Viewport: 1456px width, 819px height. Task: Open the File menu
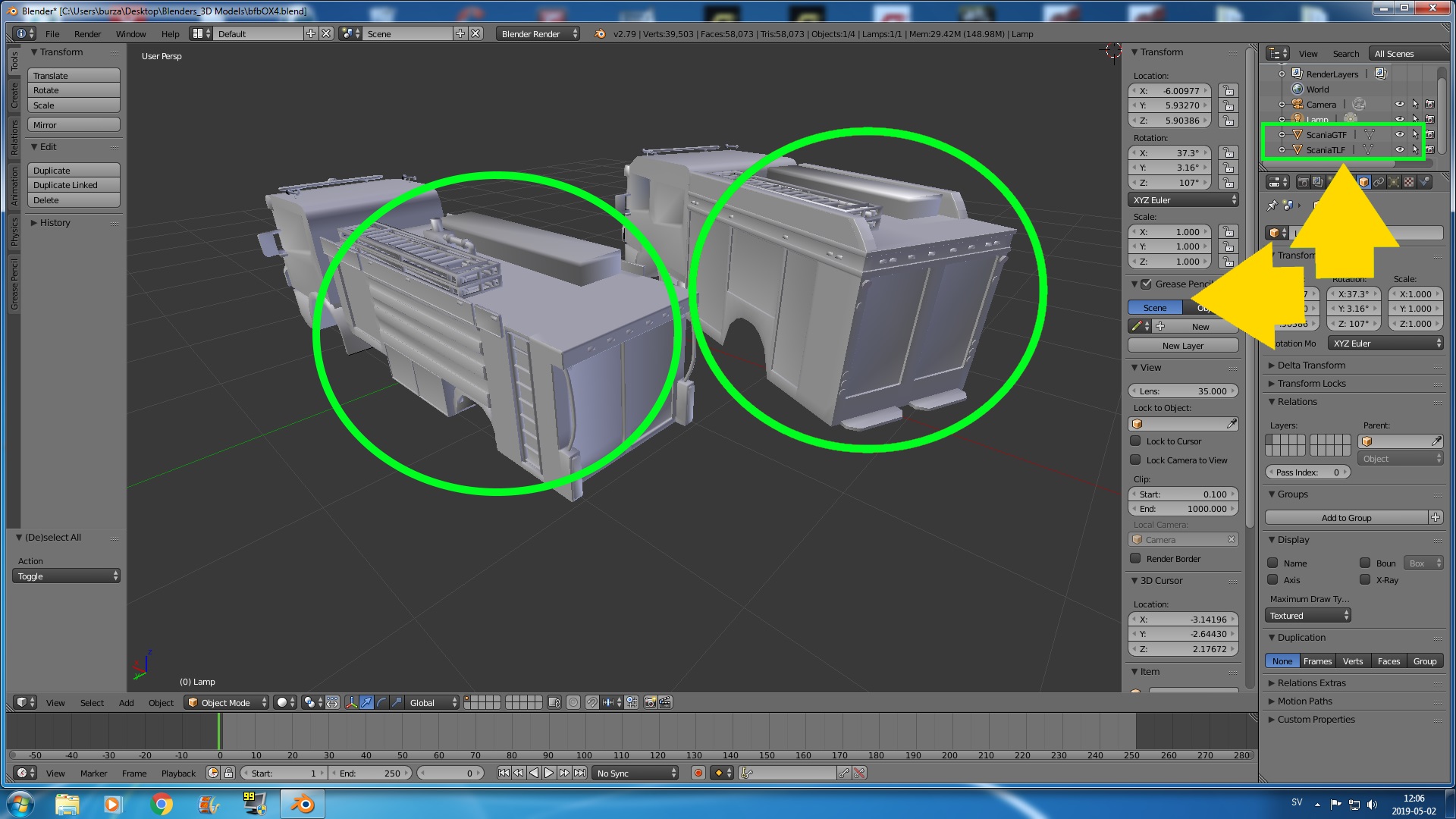52,34
